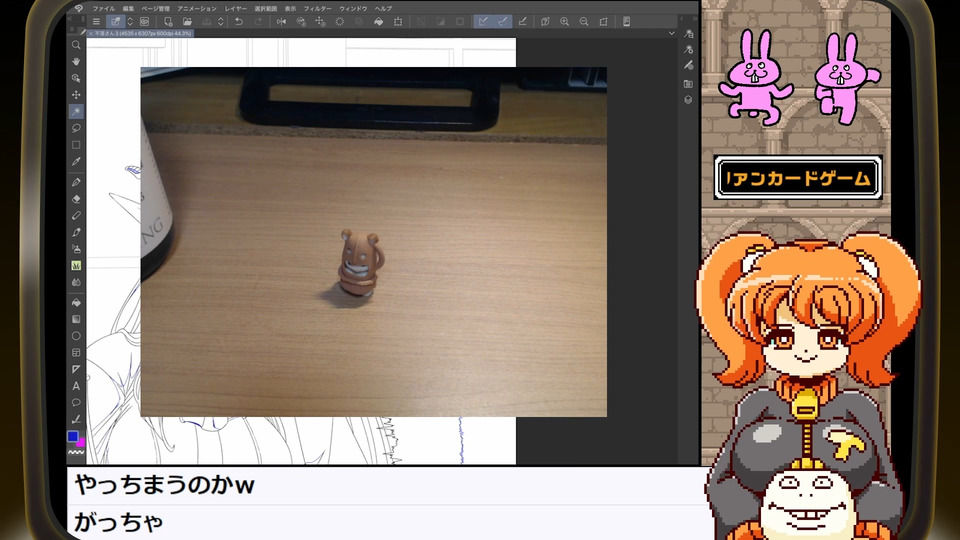Expand the stepper arrows beside Clip Studio icon
The height and width of the screenshot is (540, 960).
coord(130,21)
